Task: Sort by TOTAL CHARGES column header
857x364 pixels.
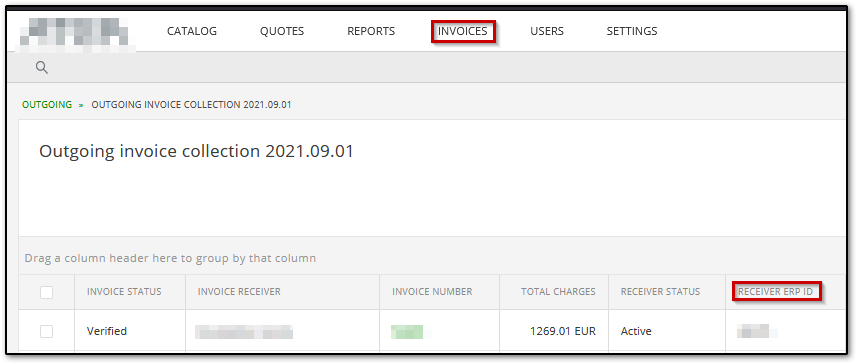Action: (558, 292)
